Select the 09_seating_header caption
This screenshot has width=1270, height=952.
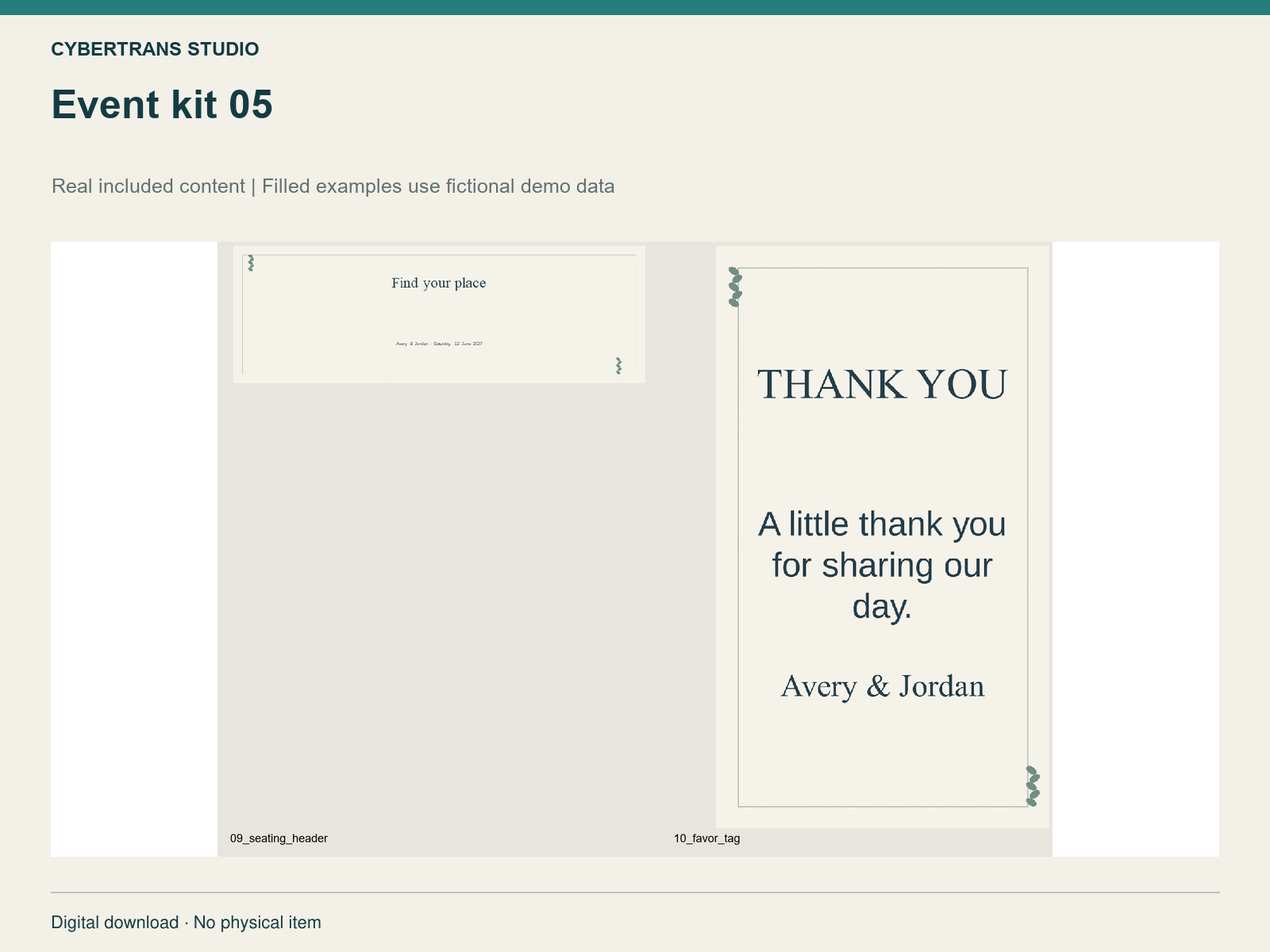click(x=279, y=839)
